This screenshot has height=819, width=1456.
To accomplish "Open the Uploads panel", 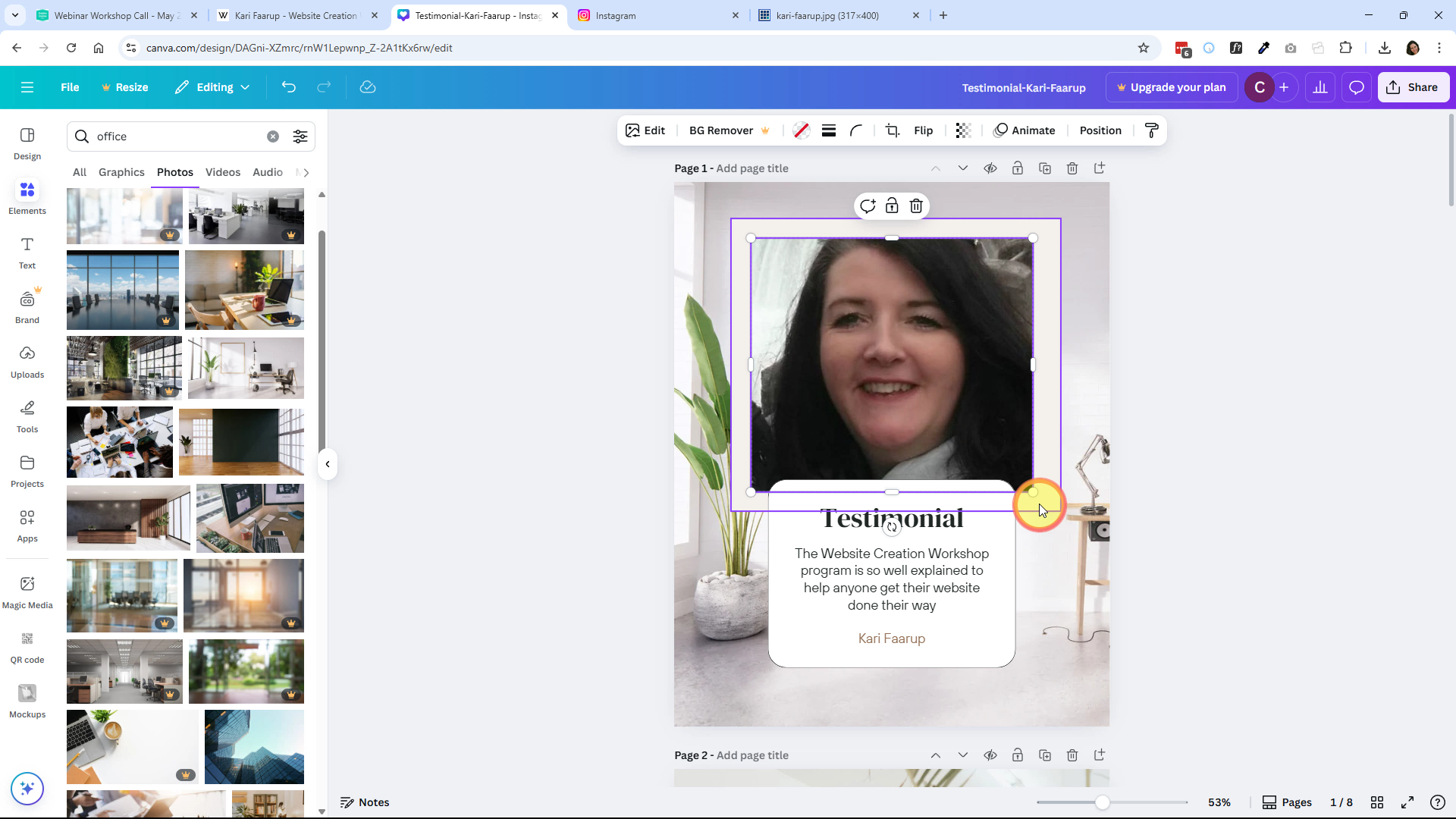I will (x=27, y=362).
